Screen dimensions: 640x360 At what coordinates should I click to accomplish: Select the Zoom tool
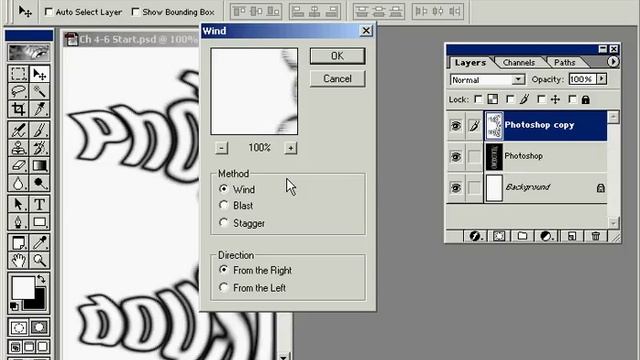point(40,260)
